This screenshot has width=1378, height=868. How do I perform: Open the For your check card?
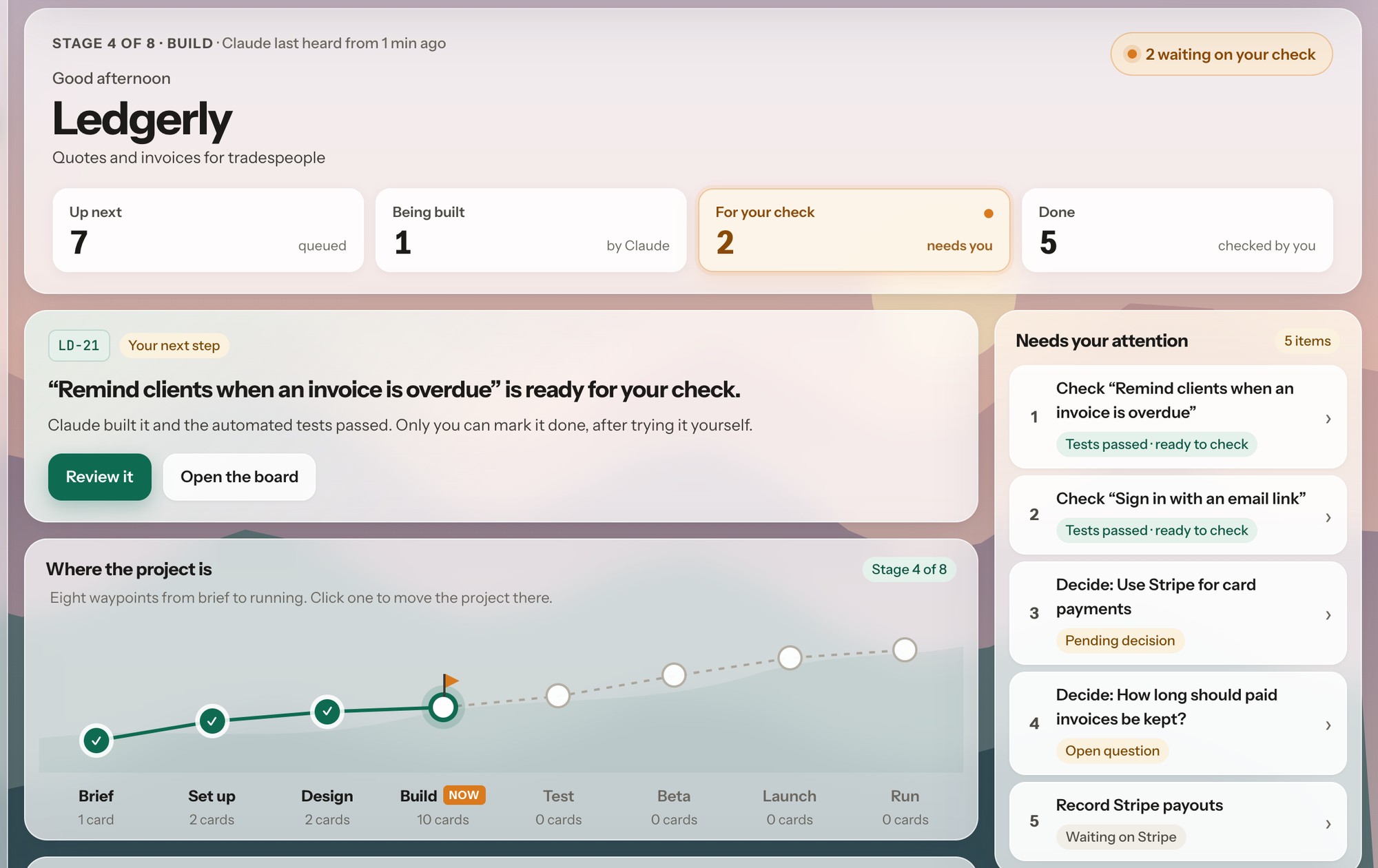pos(854,230)
